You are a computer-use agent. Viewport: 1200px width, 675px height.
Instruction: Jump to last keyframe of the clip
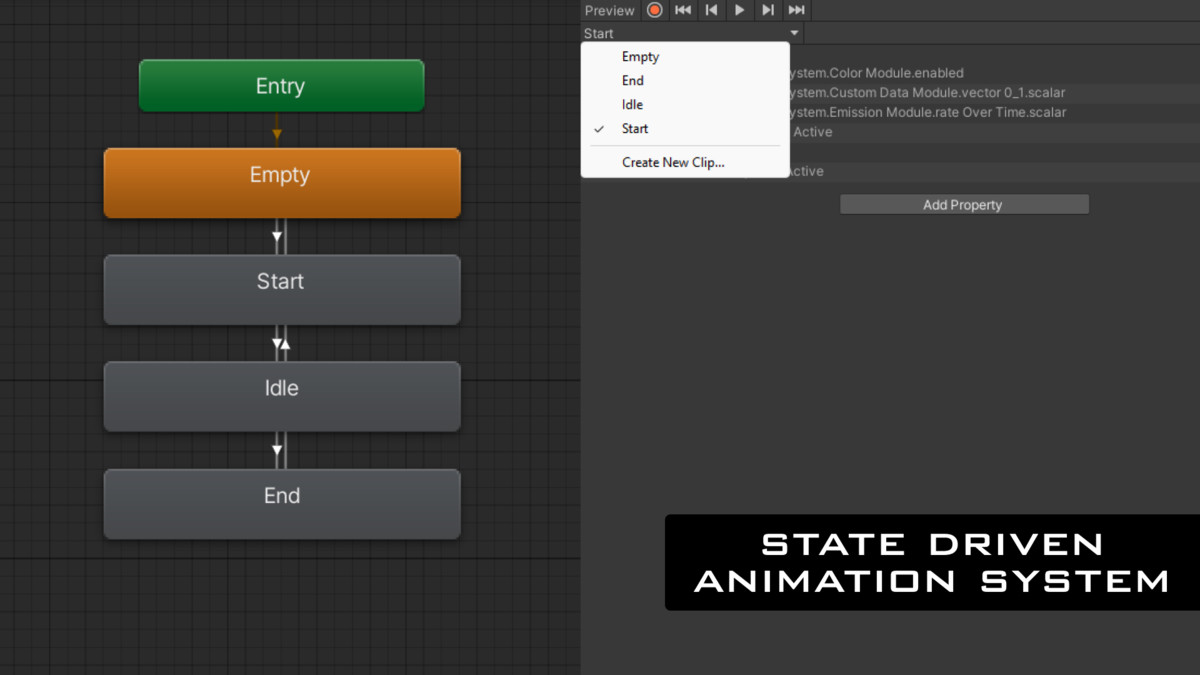click(x=796, y=10)
